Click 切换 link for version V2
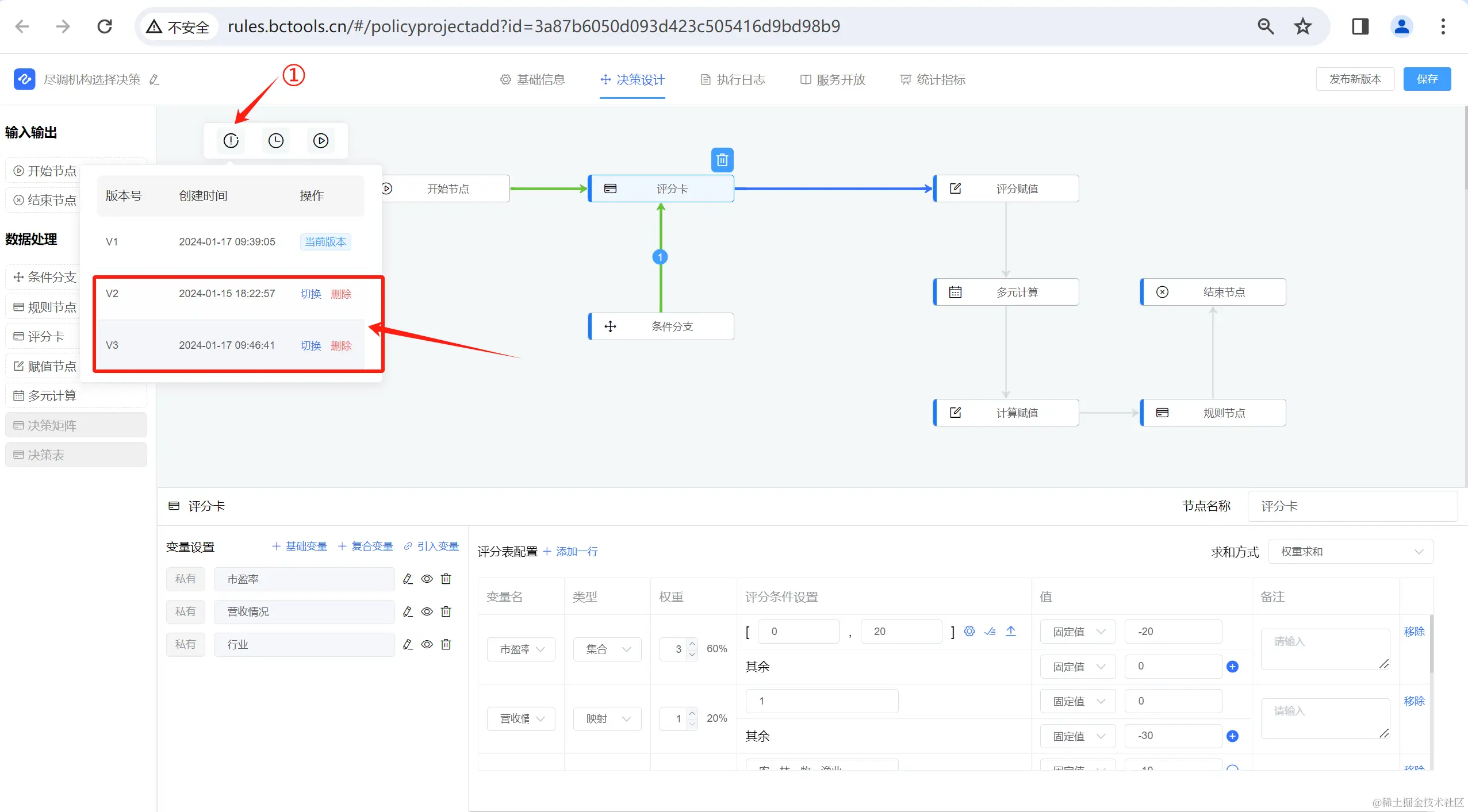The height and width of the screenshot is (812, 1468). (x=311, y=294)
